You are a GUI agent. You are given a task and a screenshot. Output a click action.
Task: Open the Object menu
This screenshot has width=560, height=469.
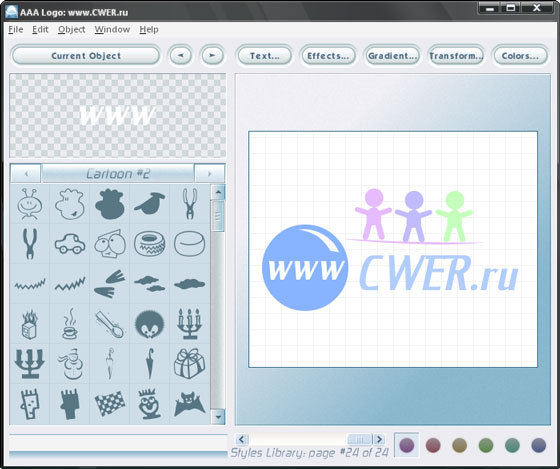71,29
